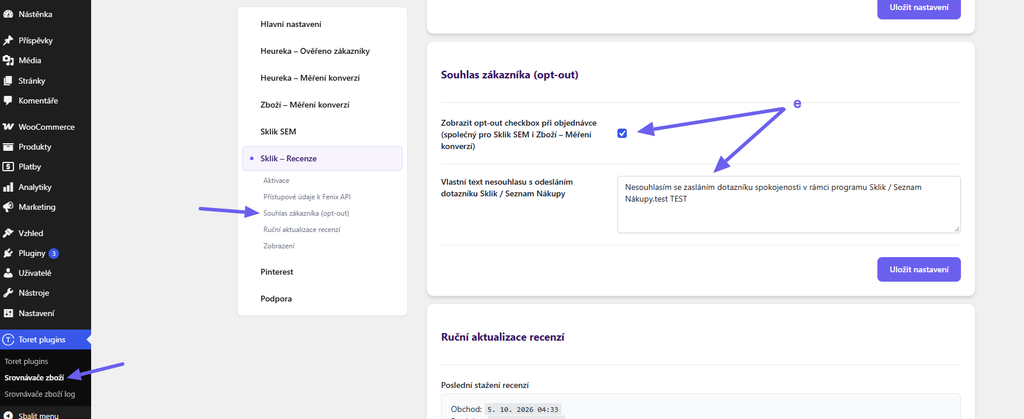The width and height of the screenshot is (1024, 419).
Task: Click into Vlastní text nesouhlasu textarea
Action: (x=789, y=204)
